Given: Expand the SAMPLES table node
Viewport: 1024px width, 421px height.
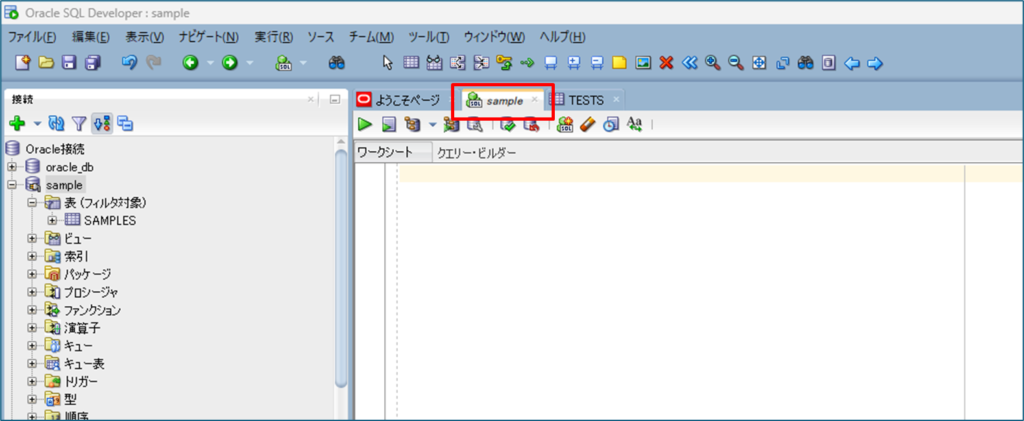Looking at the screenshot, I should pos(52,220).
